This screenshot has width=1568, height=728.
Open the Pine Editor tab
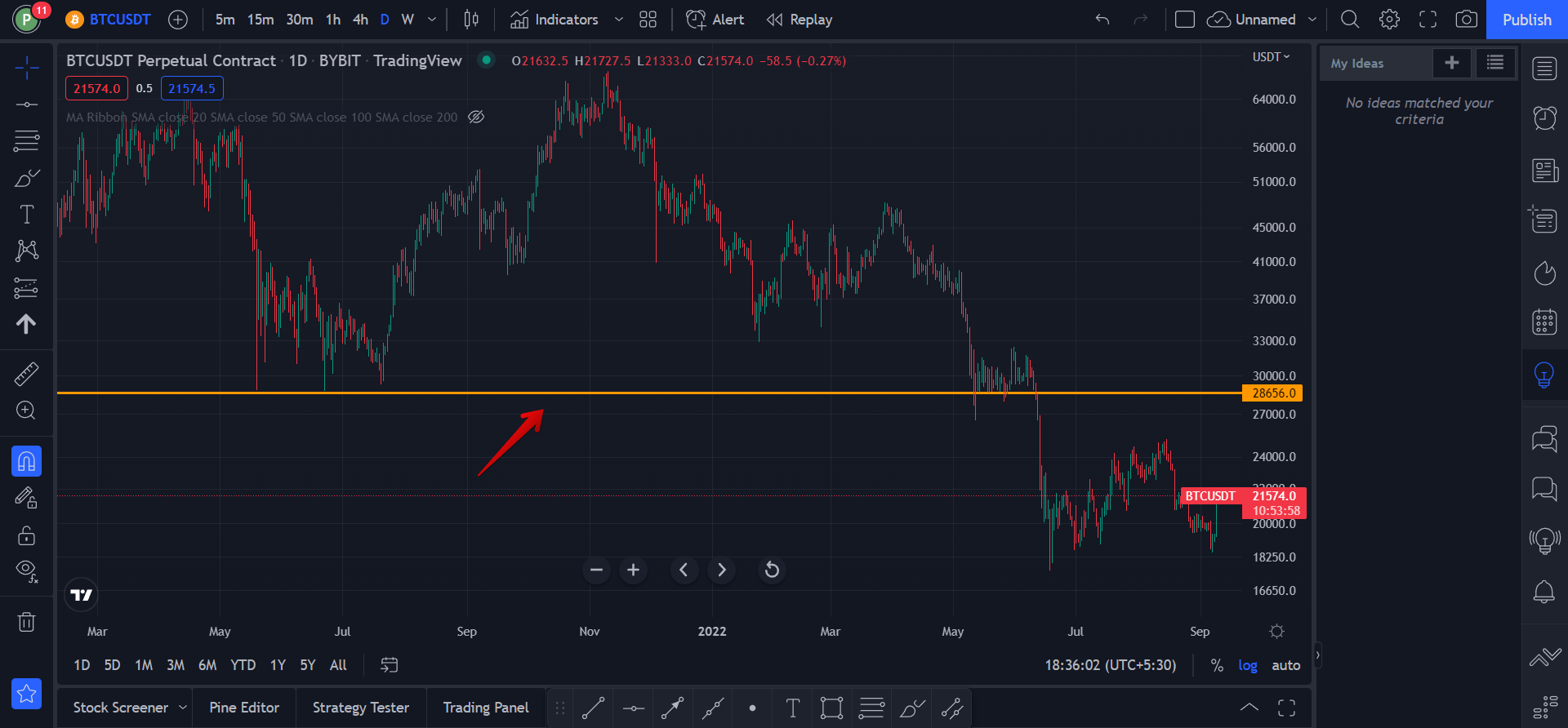(244, 708)
